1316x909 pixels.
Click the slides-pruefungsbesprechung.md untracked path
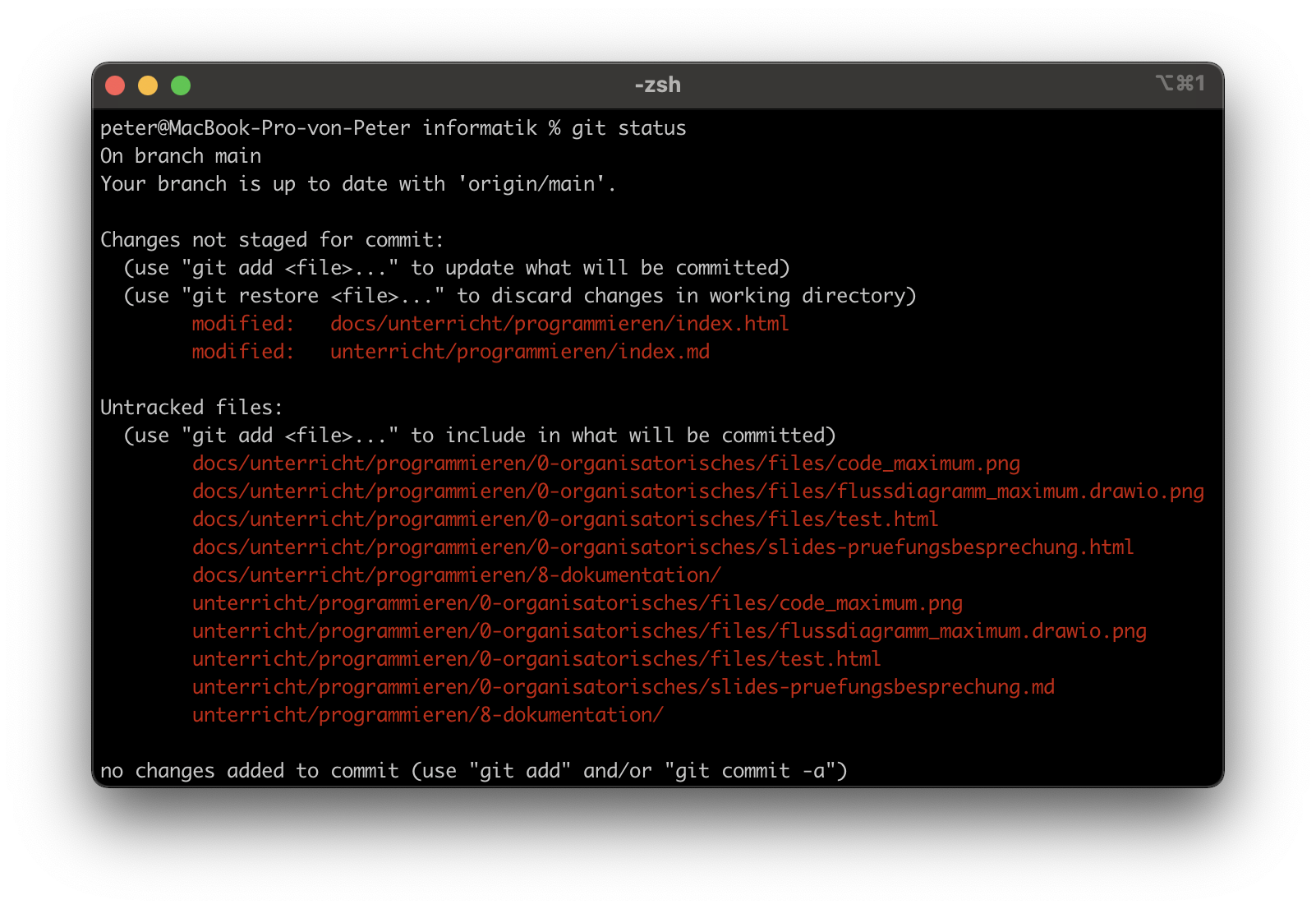coord(623,687)
